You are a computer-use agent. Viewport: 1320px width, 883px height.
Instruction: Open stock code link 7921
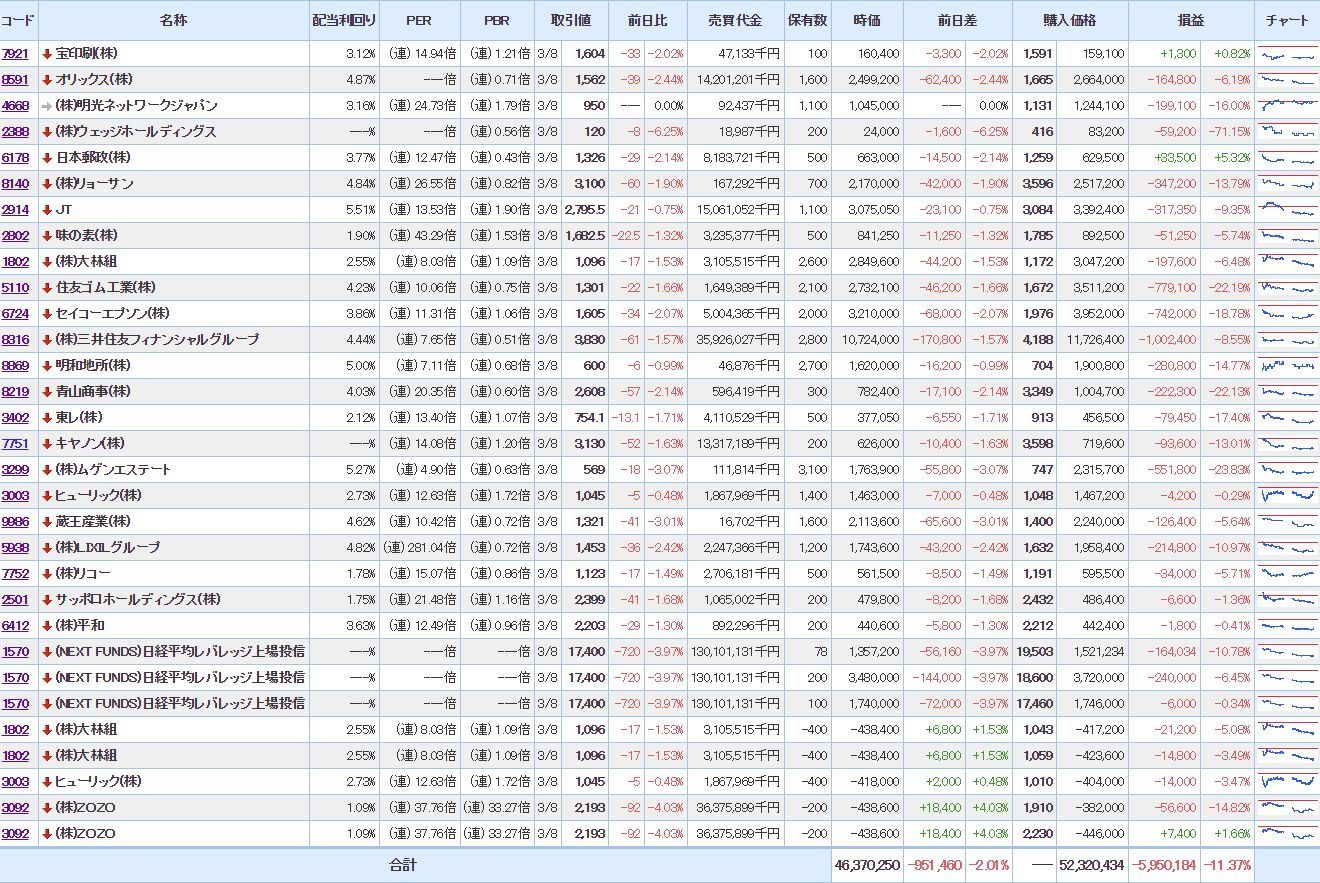tap(15, 54)
